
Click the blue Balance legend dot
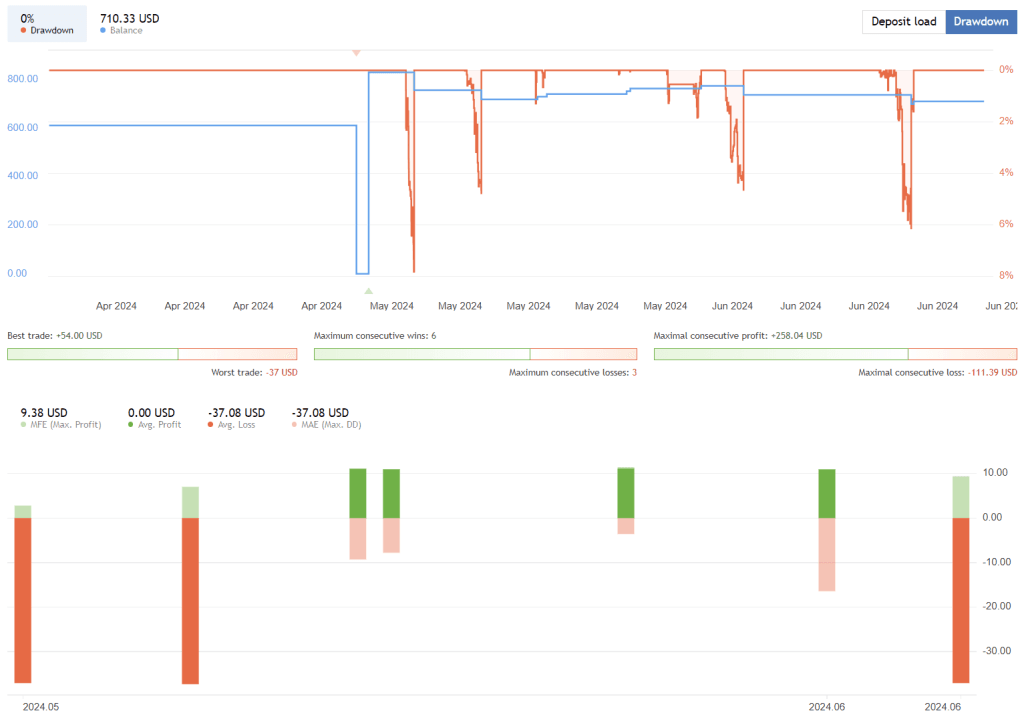(104, 30)
